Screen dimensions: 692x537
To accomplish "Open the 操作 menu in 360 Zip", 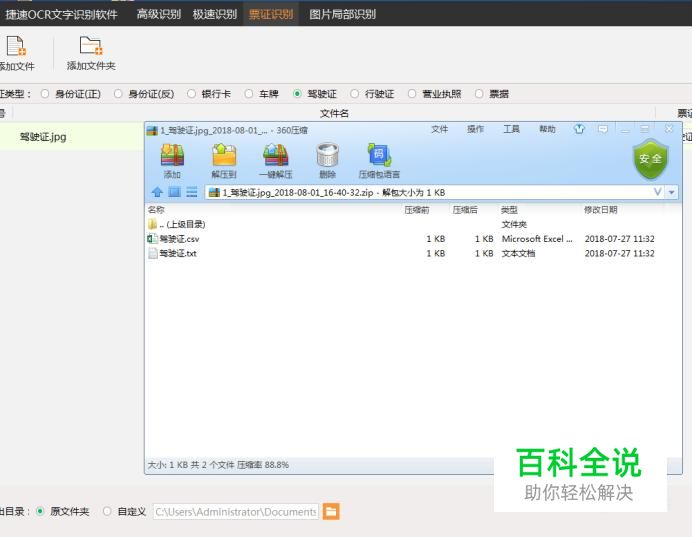I will pyautogui.click(x=475, y=129).
